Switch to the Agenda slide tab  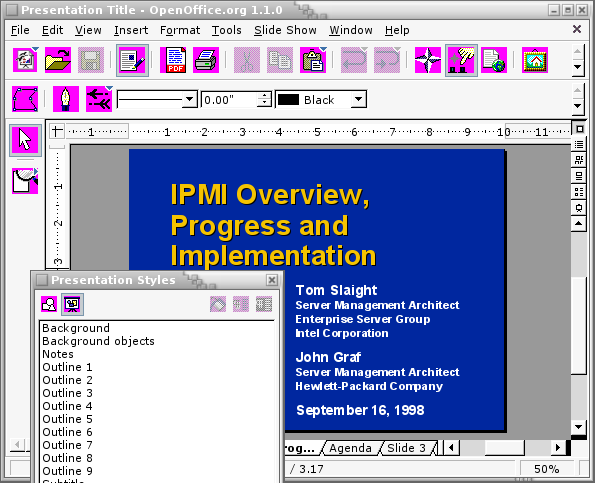pos(350,448)
